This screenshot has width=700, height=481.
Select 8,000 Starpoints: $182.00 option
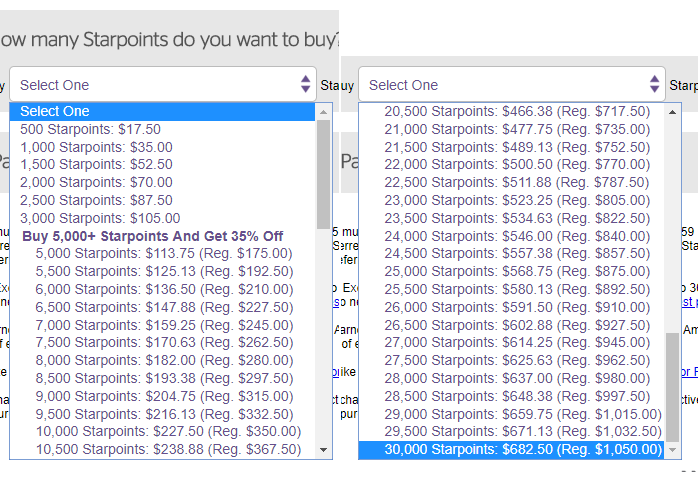[162, 360]
